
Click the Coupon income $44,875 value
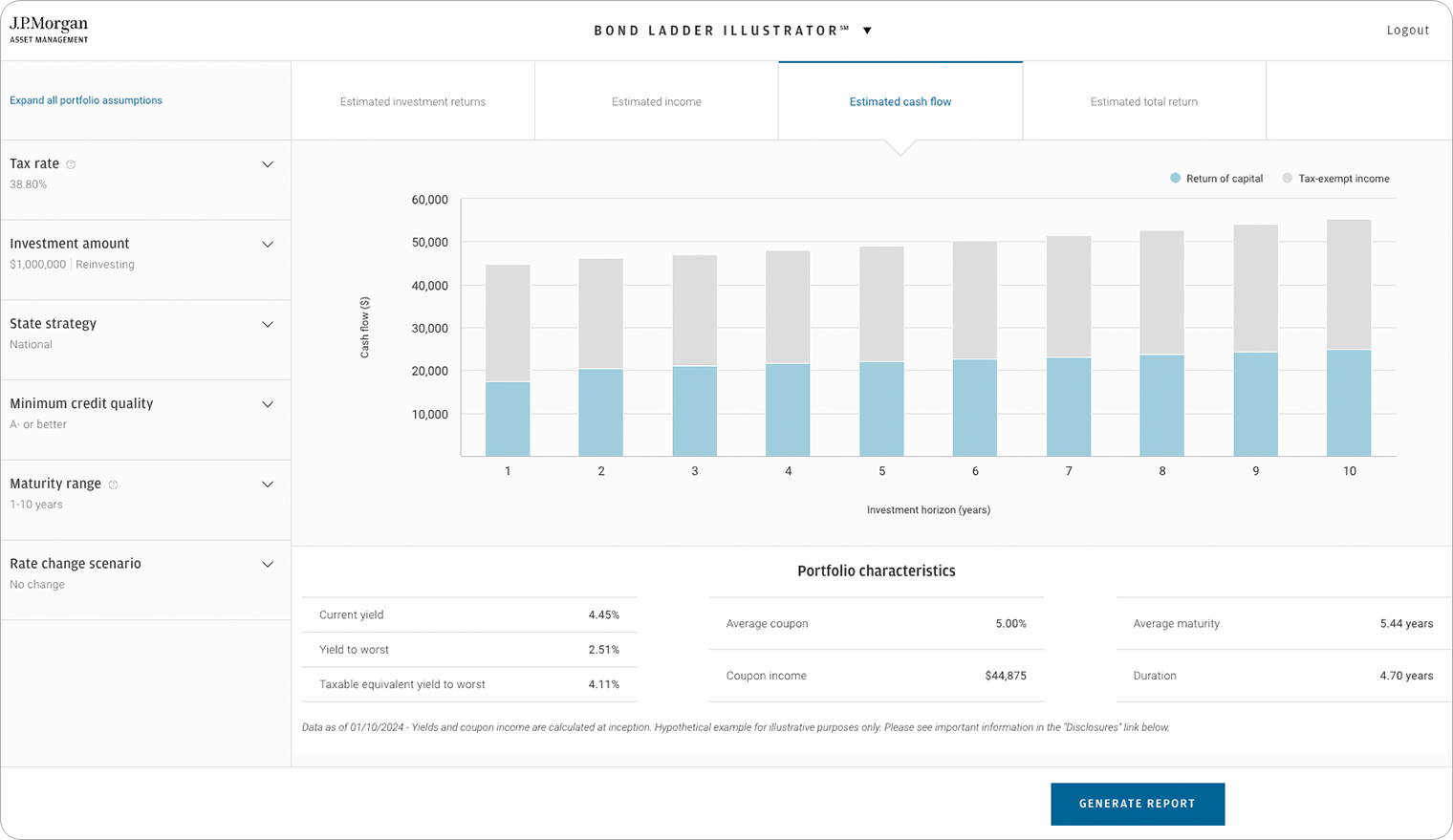[1006, 676]
